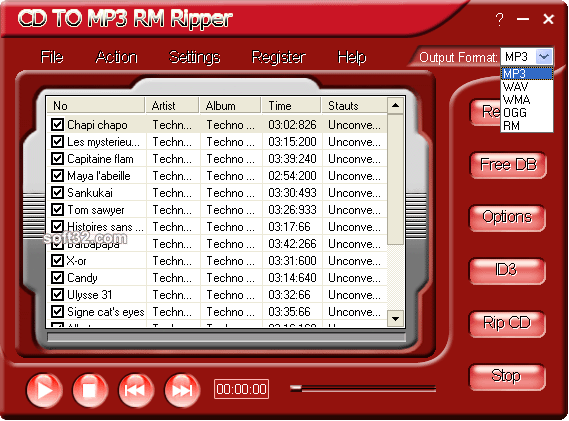Select the track name Candy
Image resolution: width=569 pixels, height=421 pixels.
tap(82, 278)
